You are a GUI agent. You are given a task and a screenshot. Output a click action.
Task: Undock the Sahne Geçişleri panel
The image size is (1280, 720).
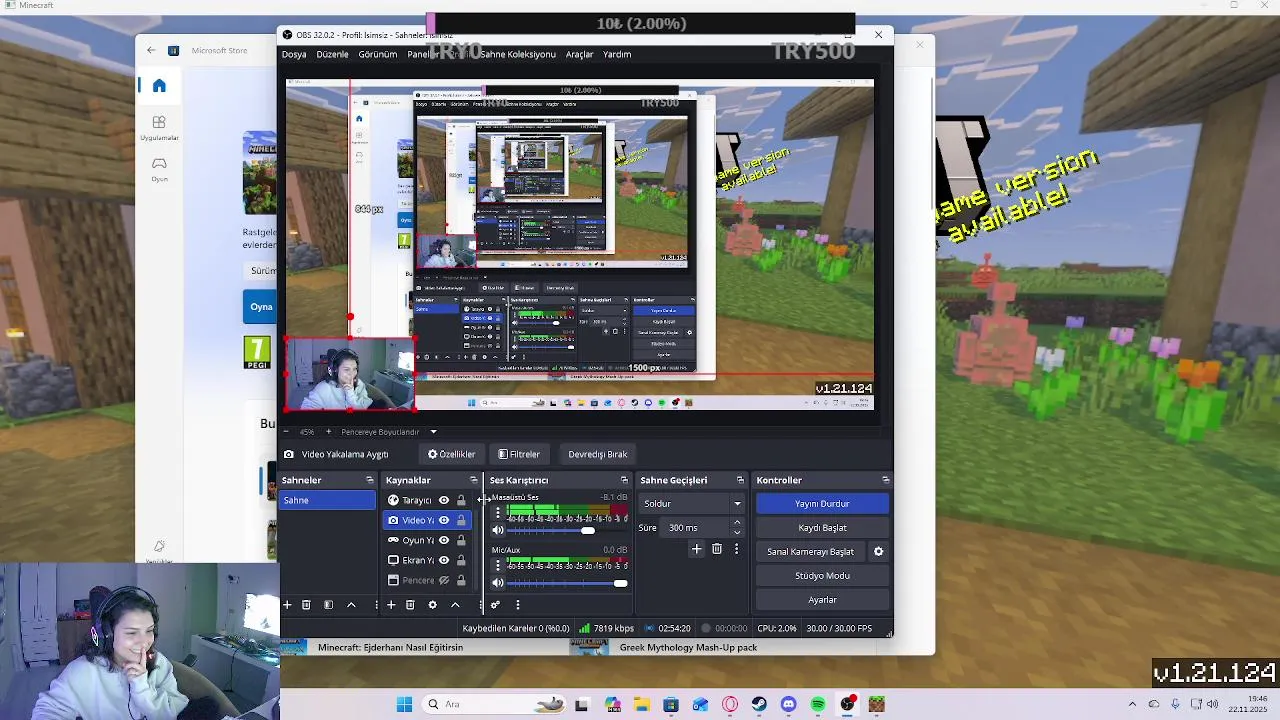pos(740,480)
